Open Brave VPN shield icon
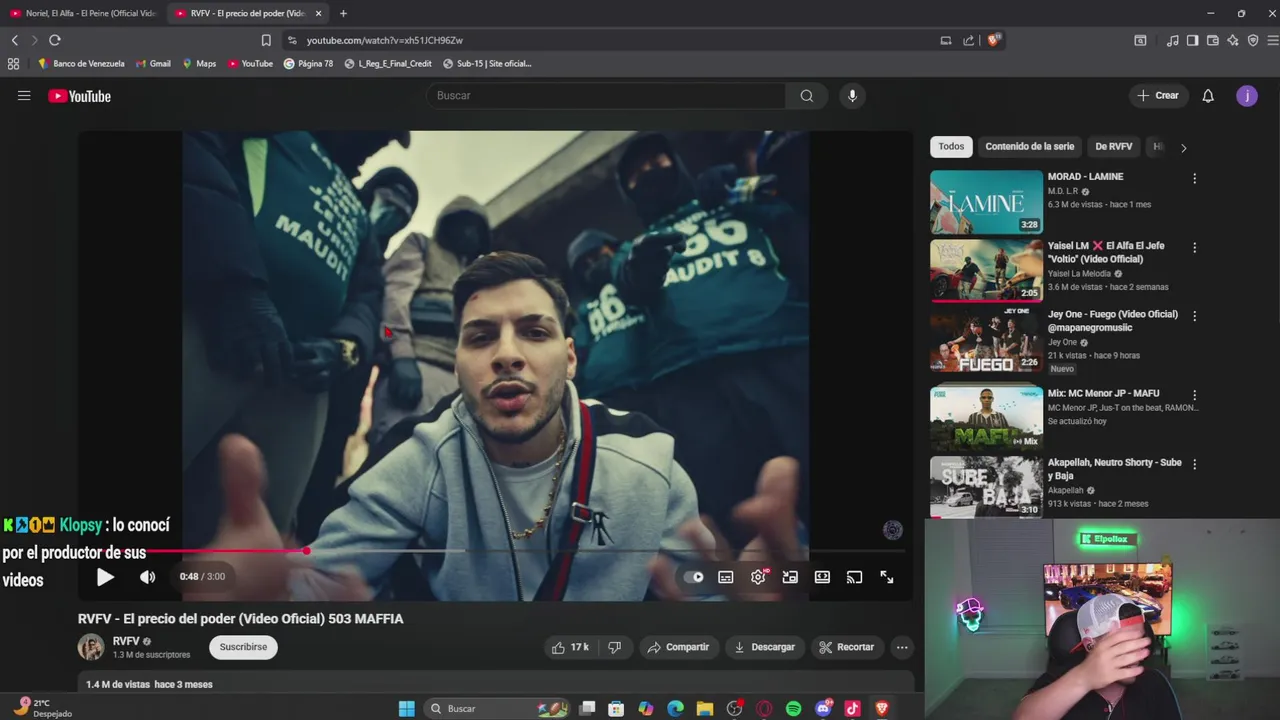1280x720 pixels. click(x=1253, y=40)
